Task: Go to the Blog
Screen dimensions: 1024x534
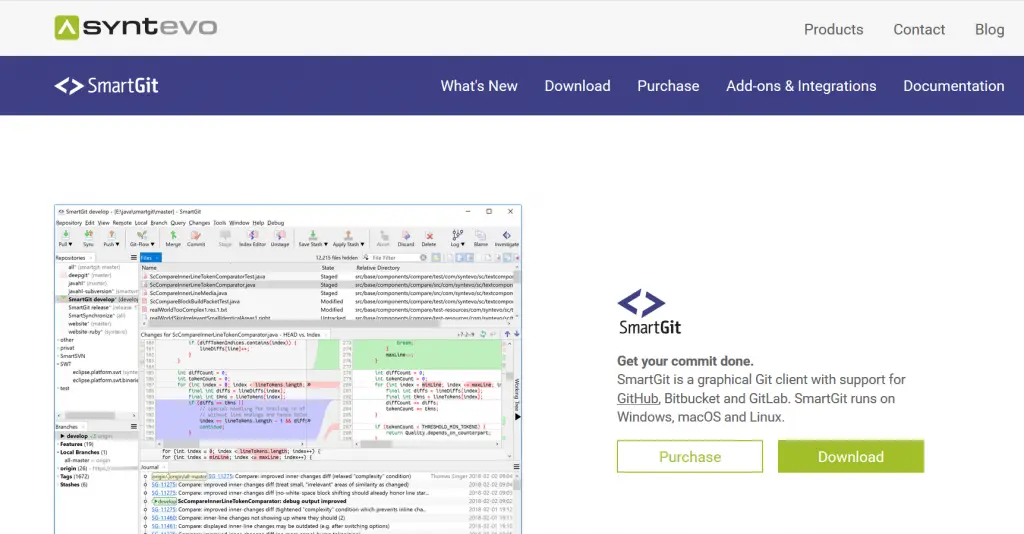Action: click(989, 29)
